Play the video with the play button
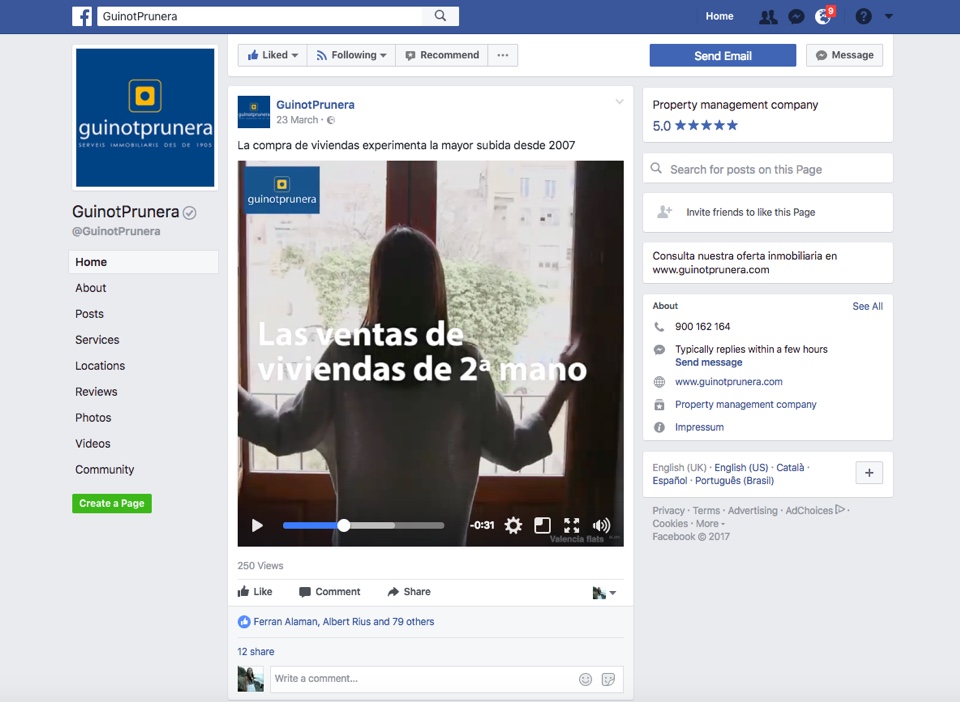The image size is (960, 702). (257, 525)
